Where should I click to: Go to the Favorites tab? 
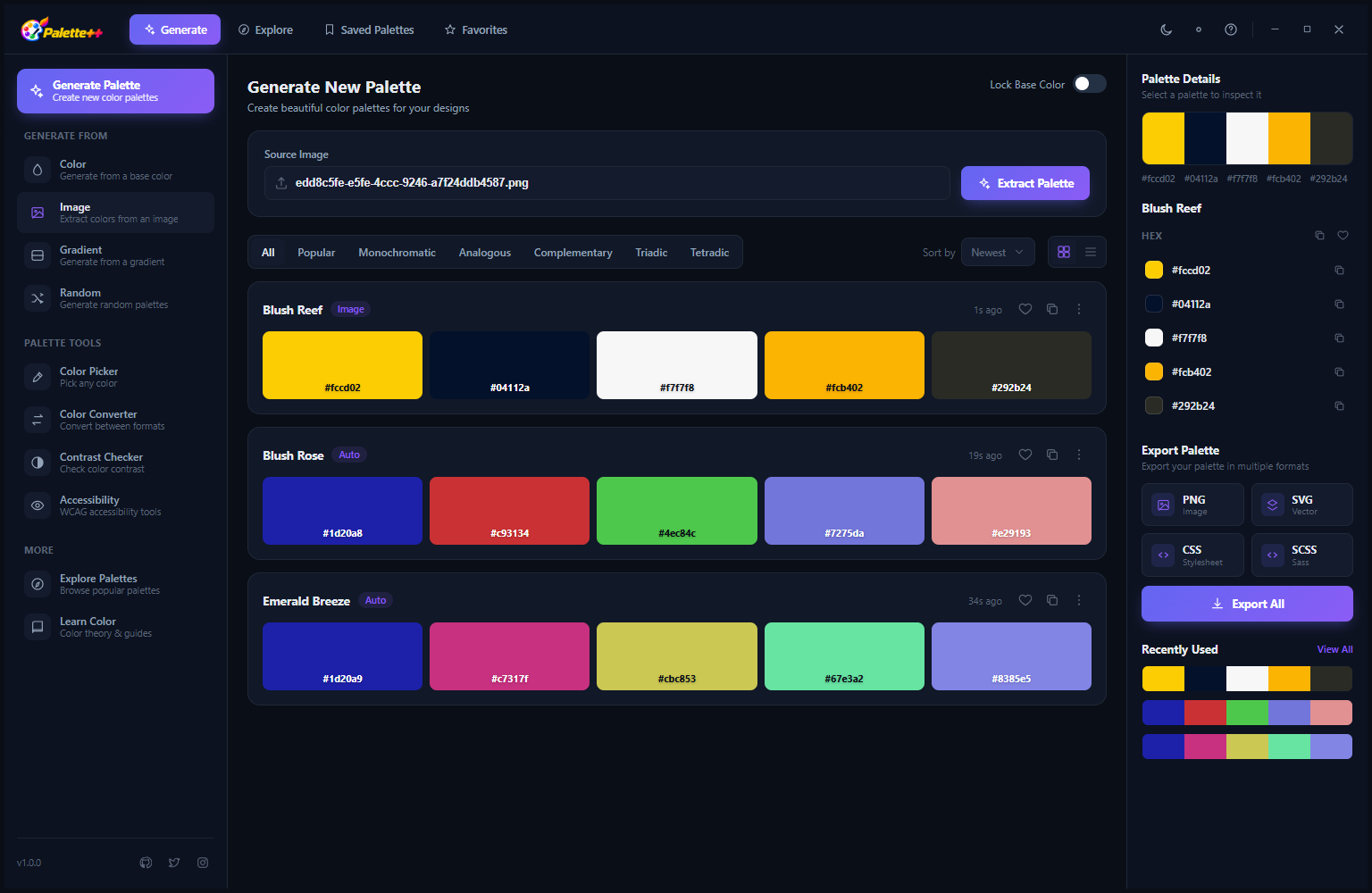click(476, 29)
